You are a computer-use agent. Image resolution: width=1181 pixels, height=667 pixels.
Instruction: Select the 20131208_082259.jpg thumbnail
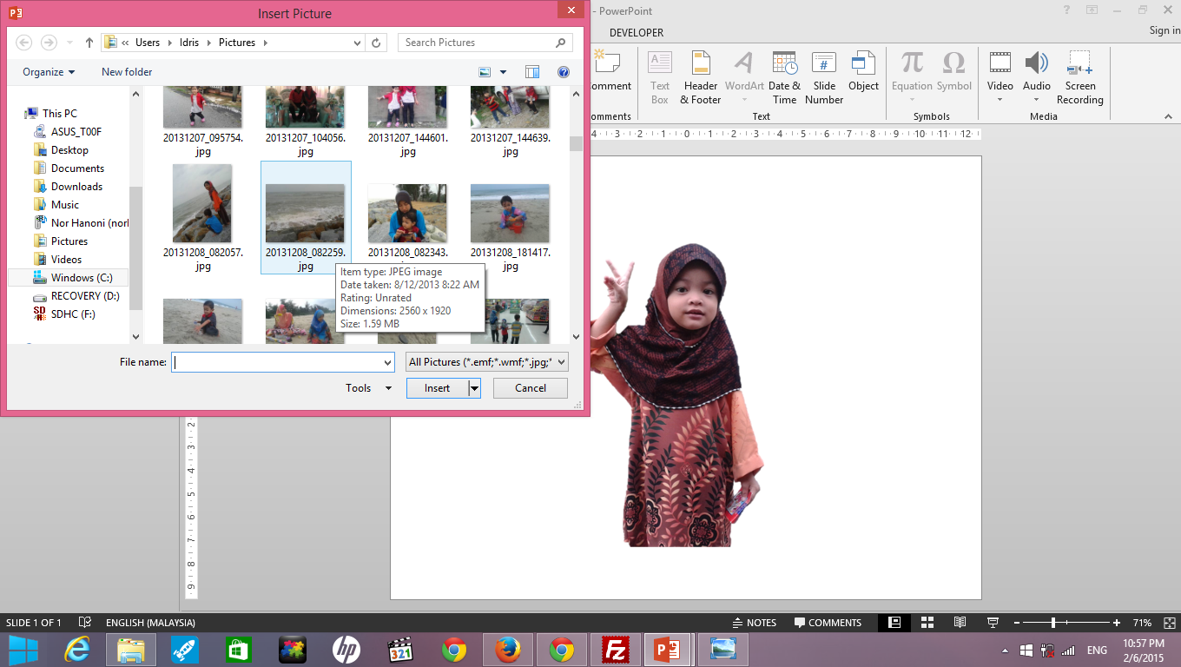tap(305, 212)
